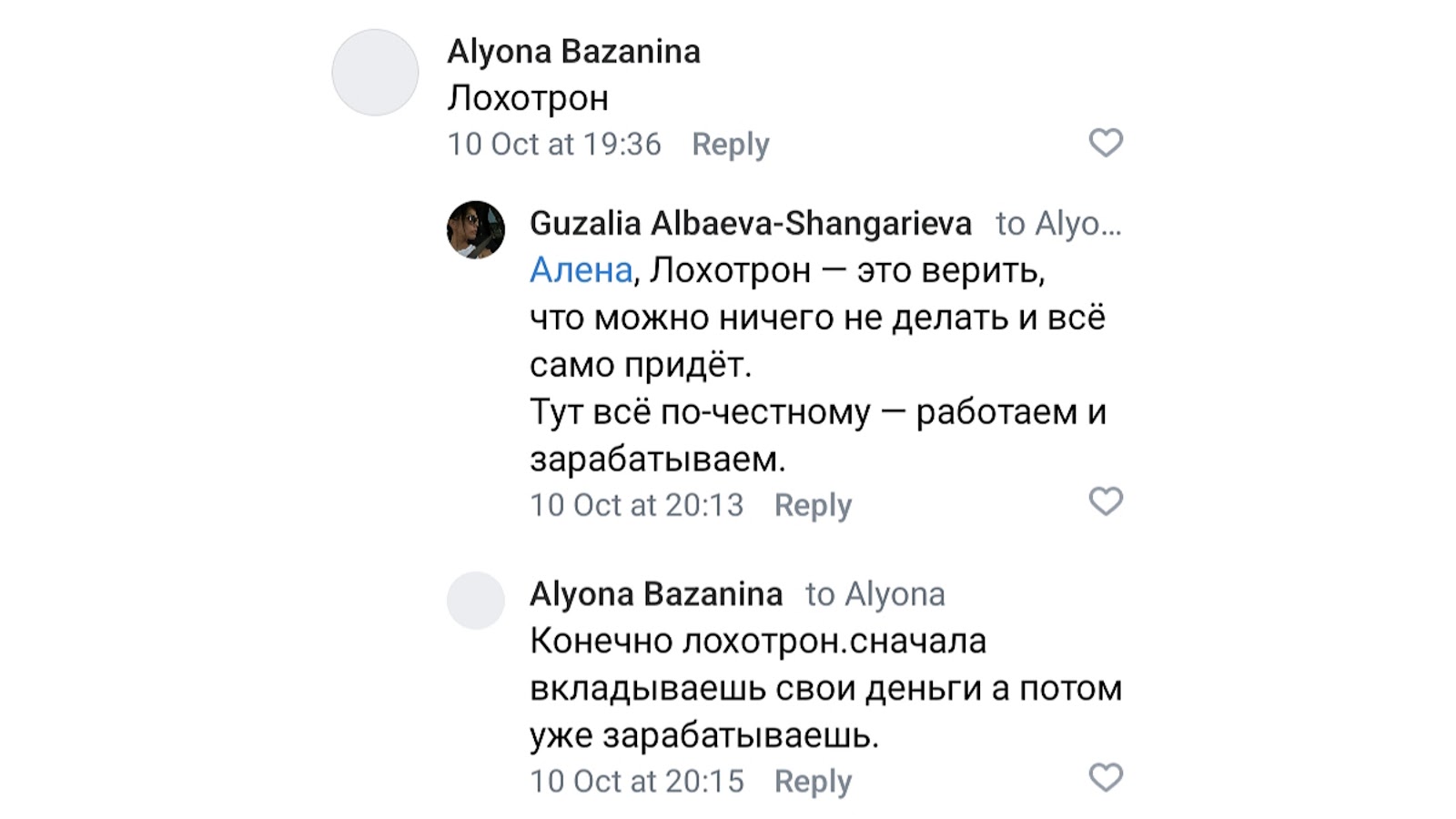Open Alyona Bazanina's avatar on the top comment

click(x=375, y=73)
